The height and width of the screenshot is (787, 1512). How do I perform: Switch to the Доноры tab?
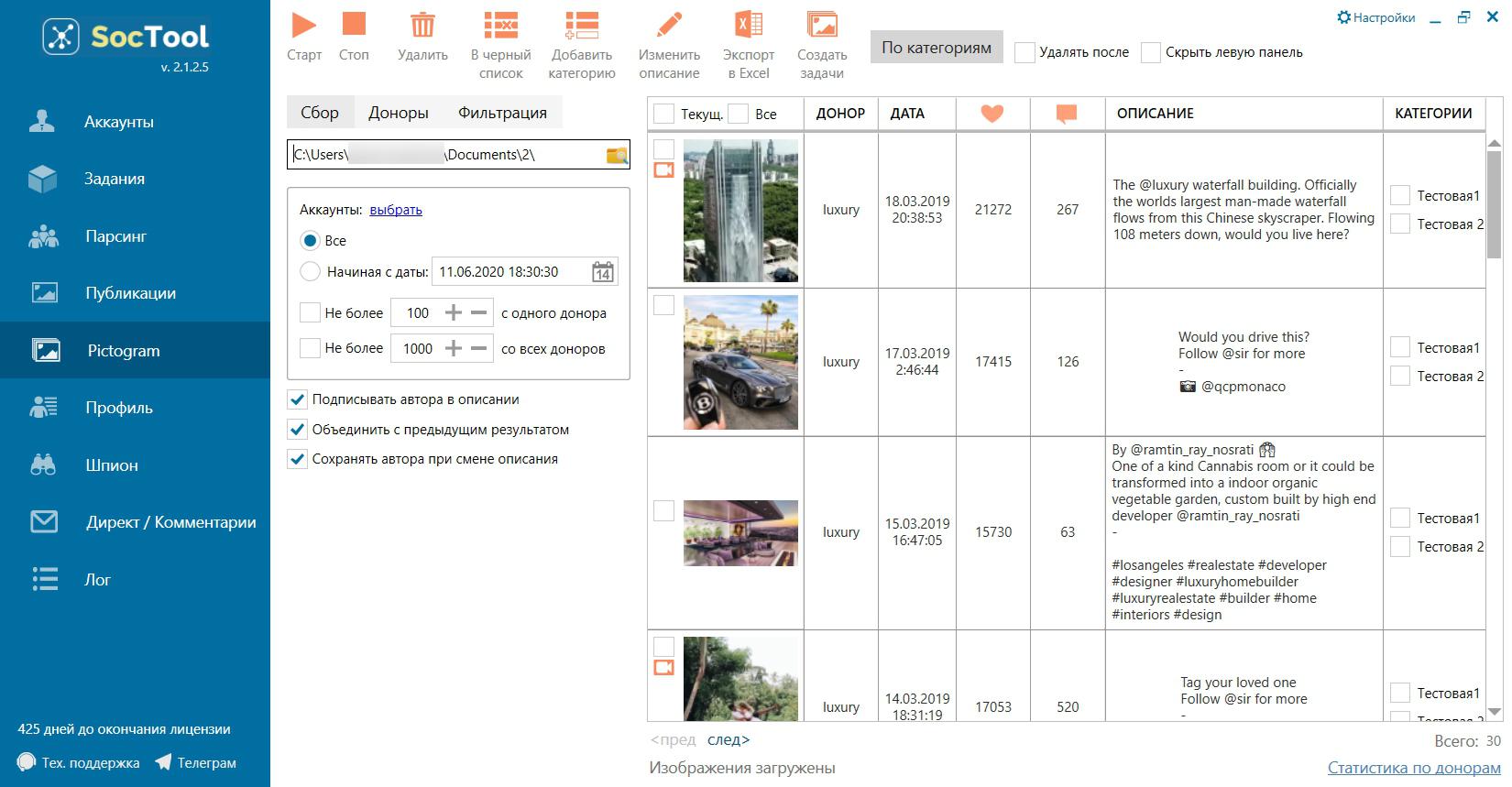(x=399, y=113)
